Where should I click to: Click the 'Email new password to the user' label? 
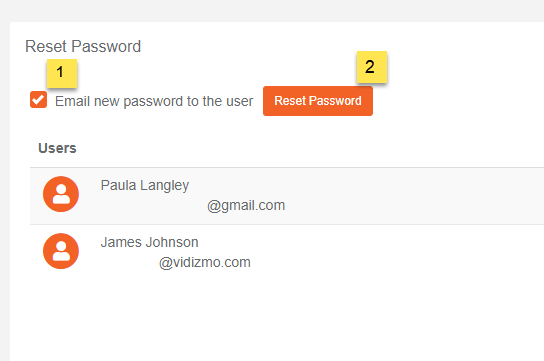tap(154, 101)
